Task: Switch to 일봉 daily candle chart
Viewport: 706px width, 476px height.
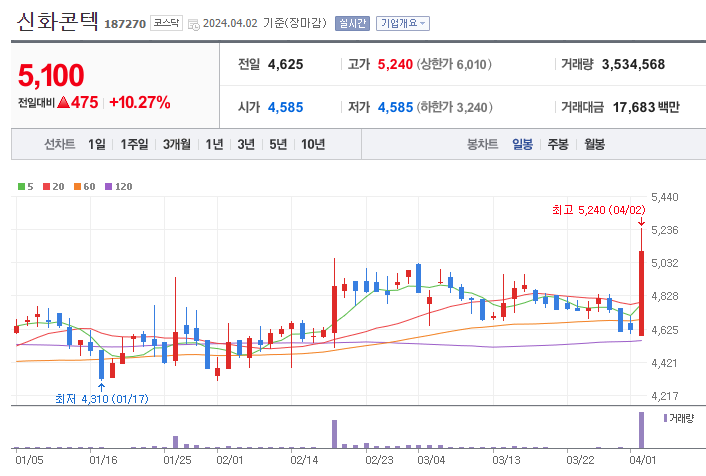Action: tap(522, 145)
